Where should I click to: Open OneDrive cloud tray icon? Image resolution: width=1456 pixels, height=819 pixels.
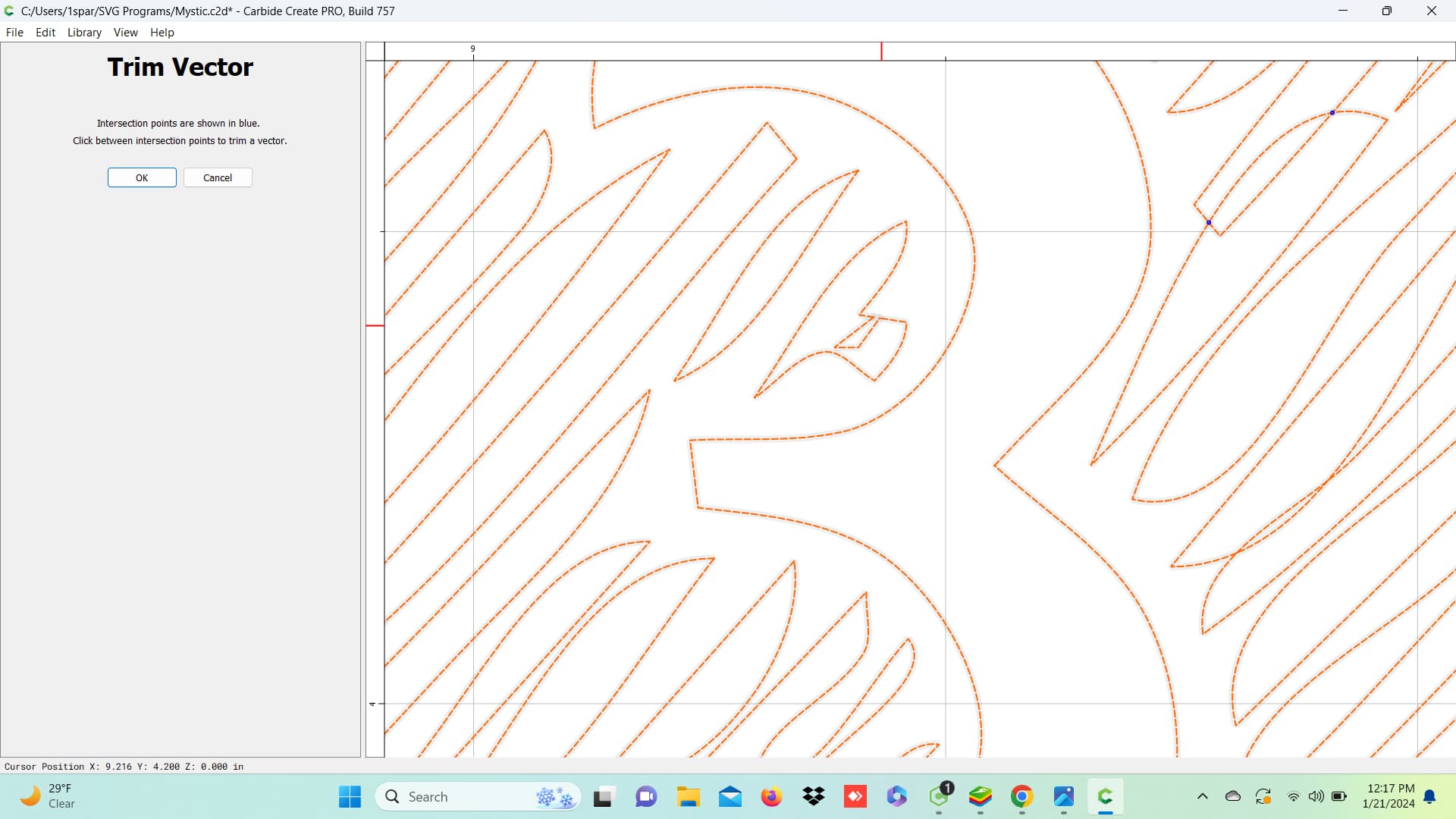point(1233,796)
